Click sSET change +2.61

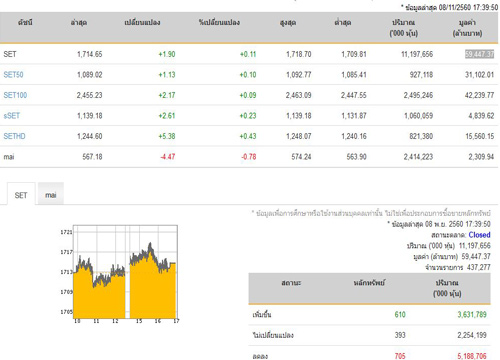[167, 116]
